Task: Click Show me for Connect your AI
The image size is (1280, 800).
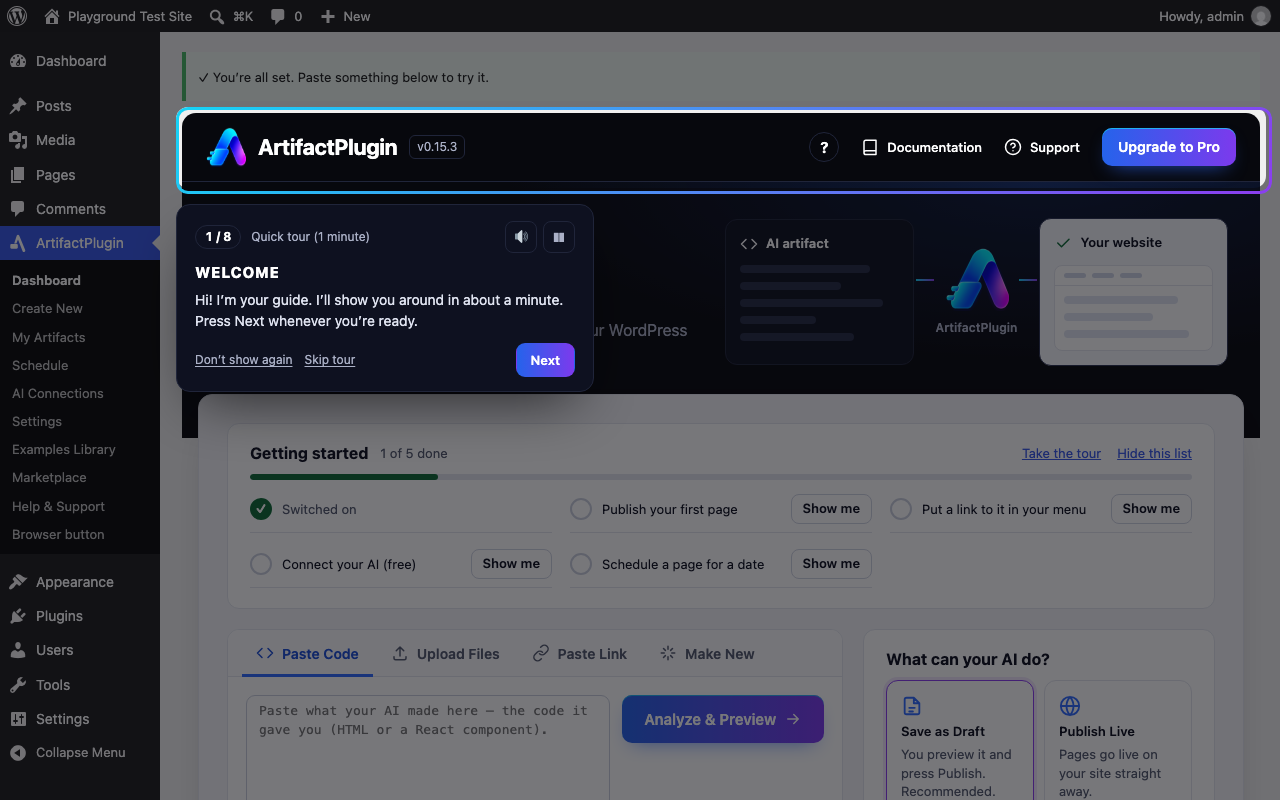Action: coord(511,564)
